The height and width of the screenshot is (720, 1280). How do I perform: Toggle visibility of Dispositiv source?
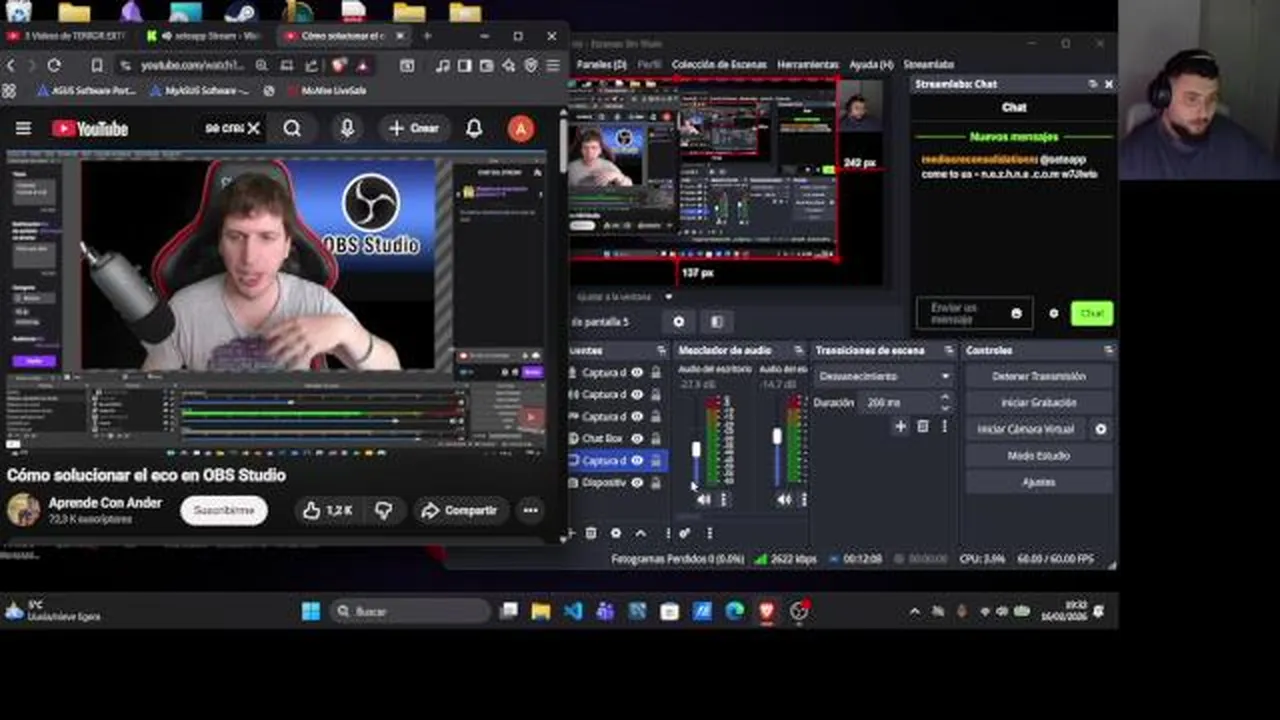(637, 482)
